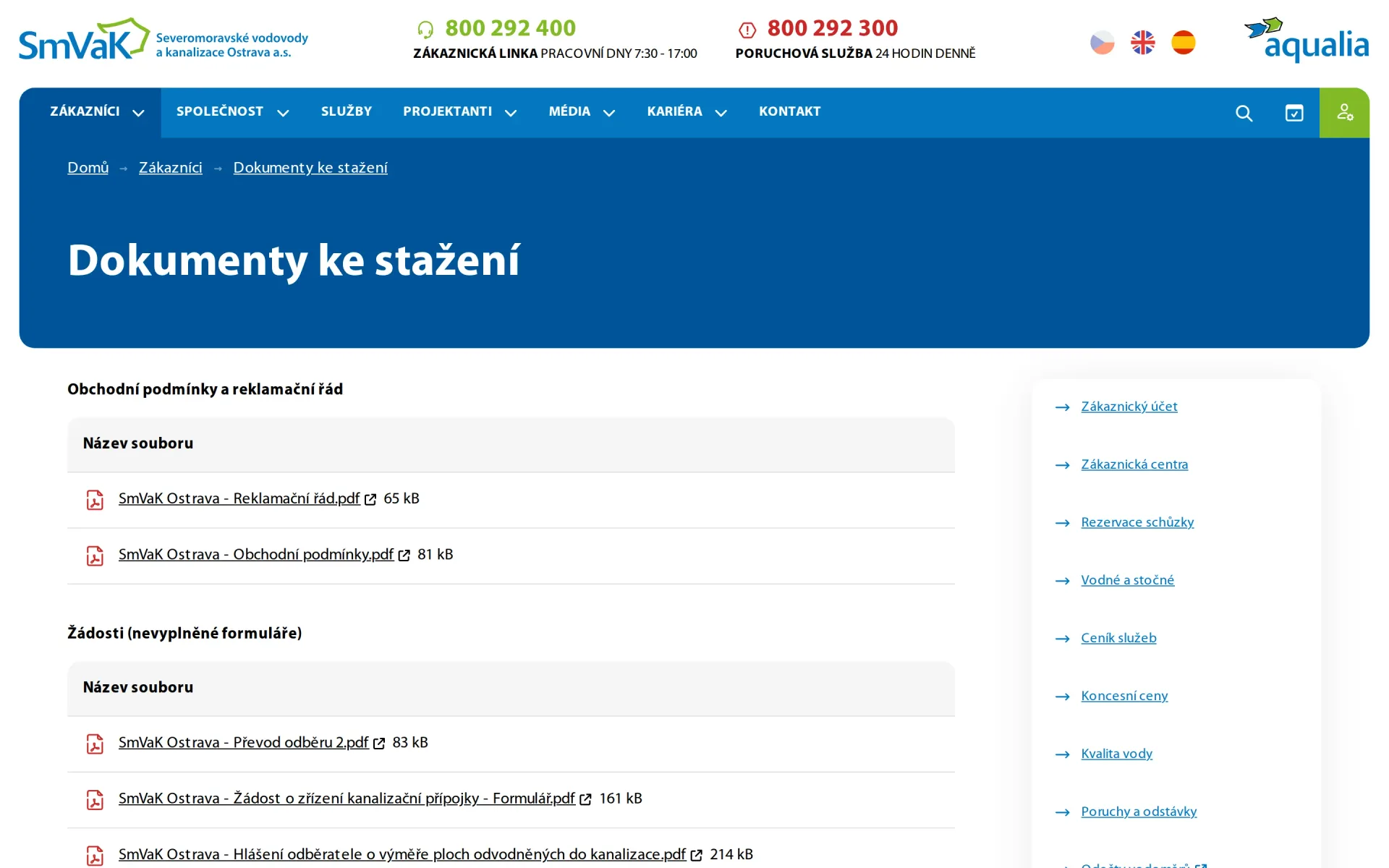Screen dimensions: 1389x868
Task: Open Ceník služeb sidebar link
Action: coord(1118,638)
